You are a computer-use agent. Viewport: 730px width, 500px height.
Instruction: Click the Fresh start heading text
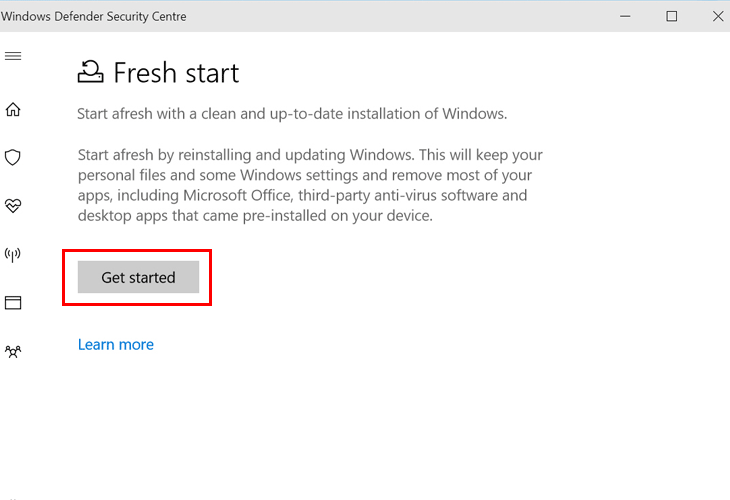click(176, 73)
